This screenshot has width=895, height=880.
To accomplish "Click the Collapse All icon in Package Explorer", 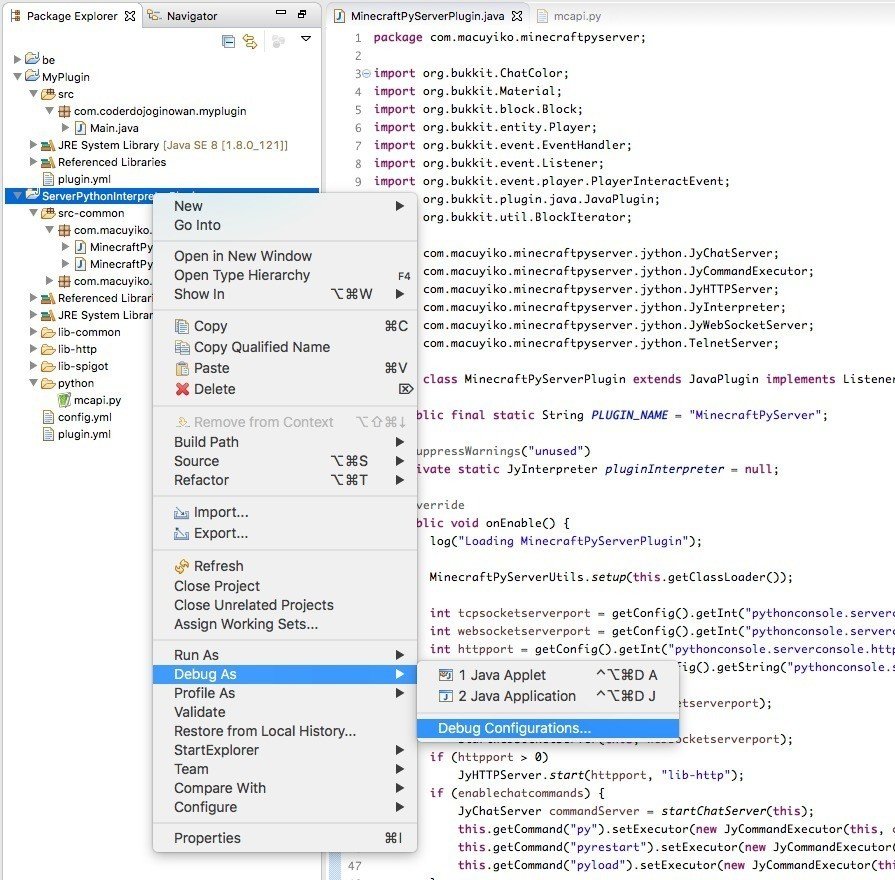I will click(227, 38).
